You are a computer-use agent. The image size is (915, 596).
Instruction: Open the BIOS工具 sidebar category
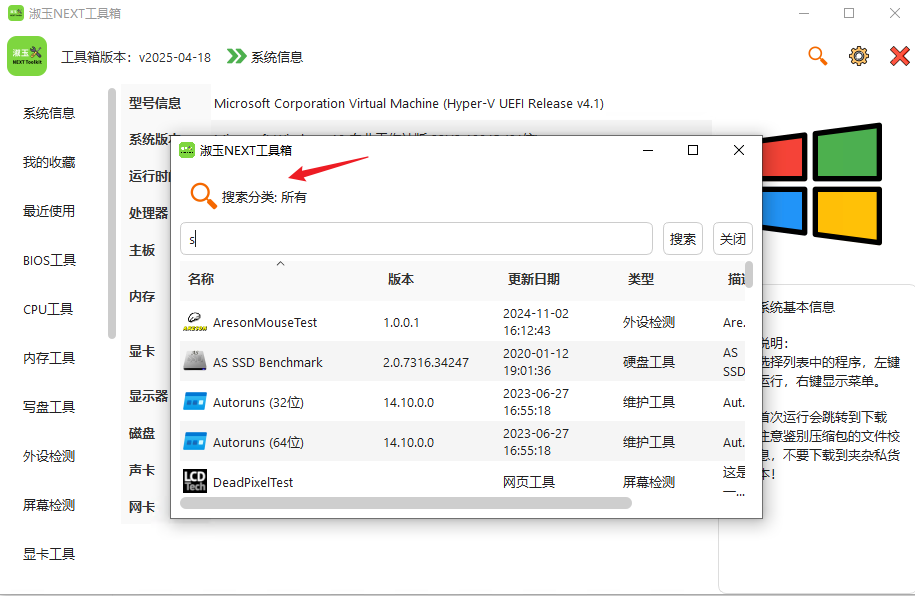coord(49,260)
